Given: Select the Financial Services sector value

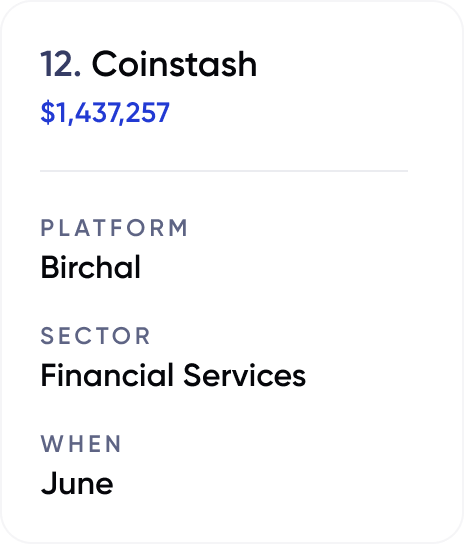Looking at the screenshot, I should (x=173, y=375).
